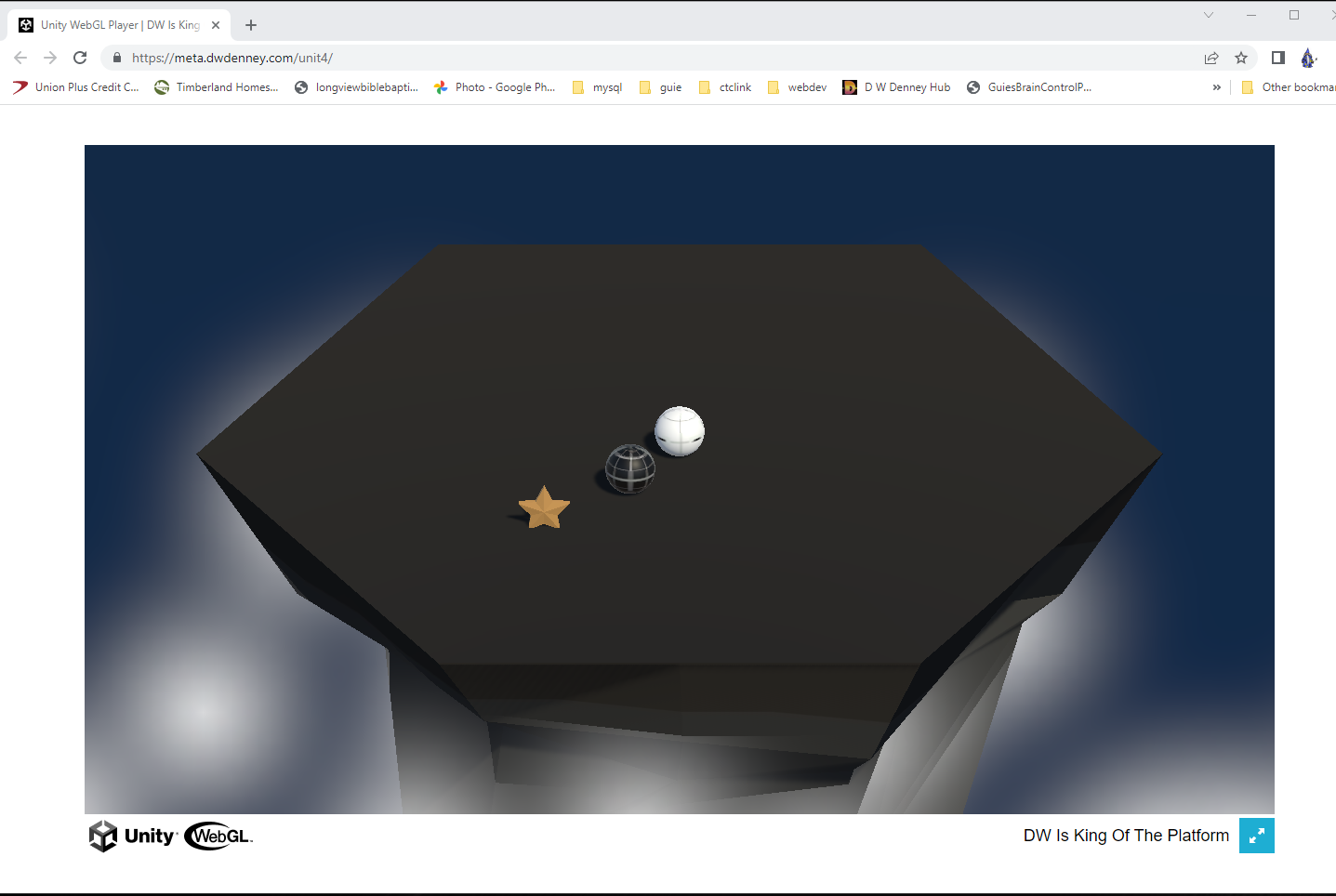Open GuiesBrainControlP bookmark
The width and height of the screenshot is (1336, 896).
[x=1029, y=87]
